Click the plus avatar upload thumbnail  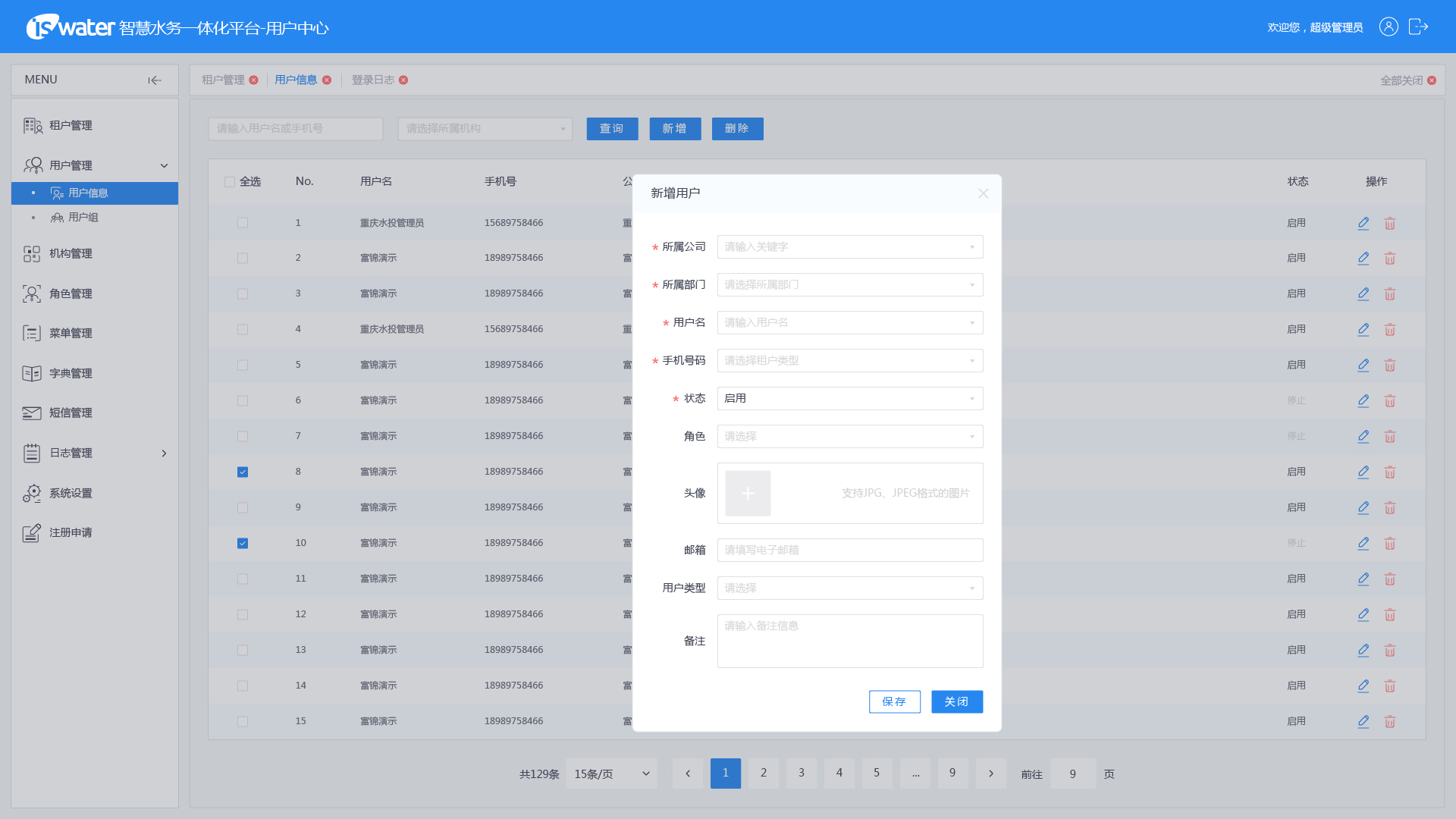click(748, 494)
